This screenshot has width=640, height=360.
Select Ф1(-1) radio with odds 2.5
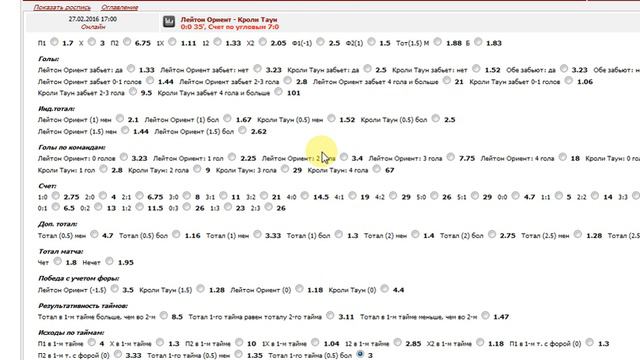pyautogui.click(x=320, y=42)
